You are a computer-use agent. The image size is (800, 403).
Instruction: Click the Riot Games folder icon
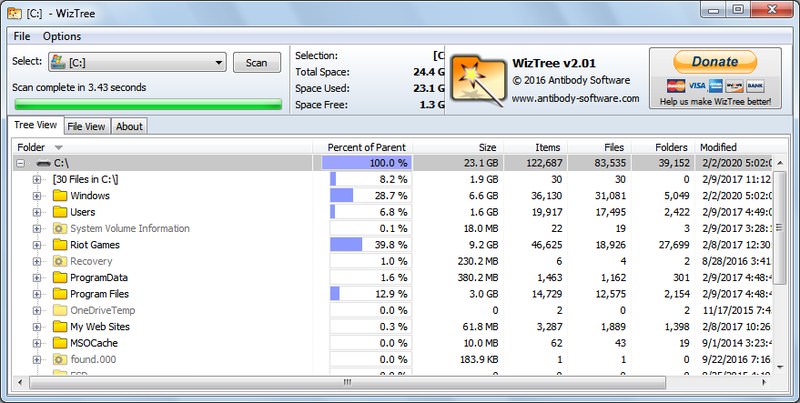[x=60, y=244]
